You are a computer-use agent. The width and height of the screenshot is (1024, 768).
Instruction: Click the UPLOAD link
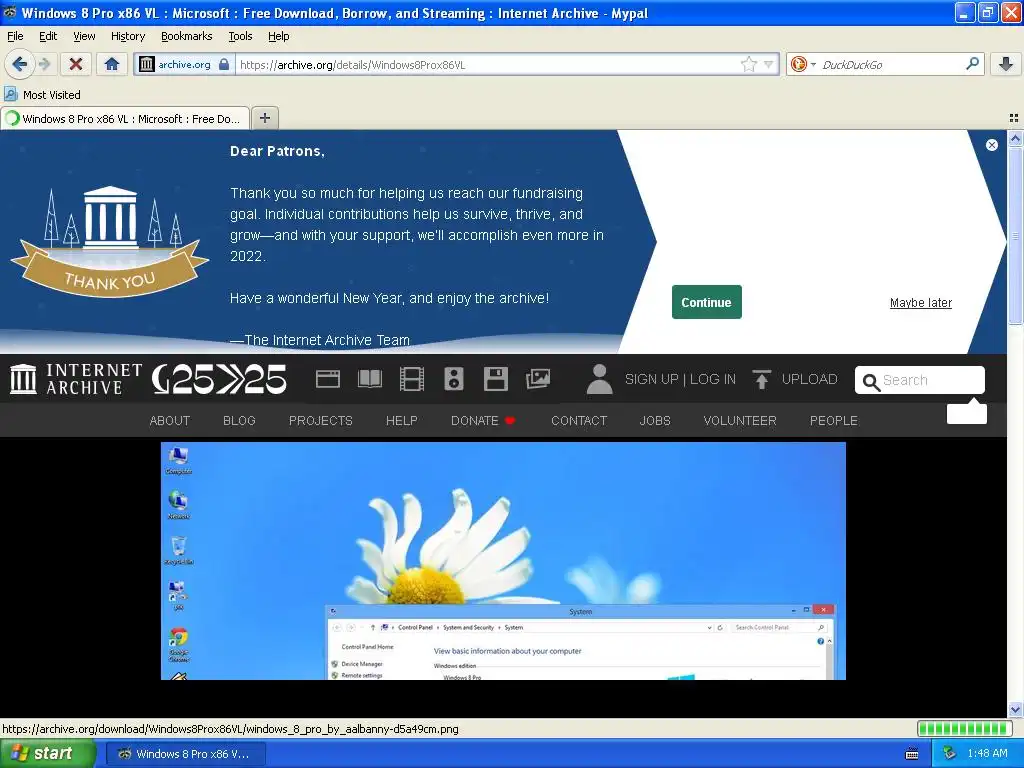click(x=809, y=379)
